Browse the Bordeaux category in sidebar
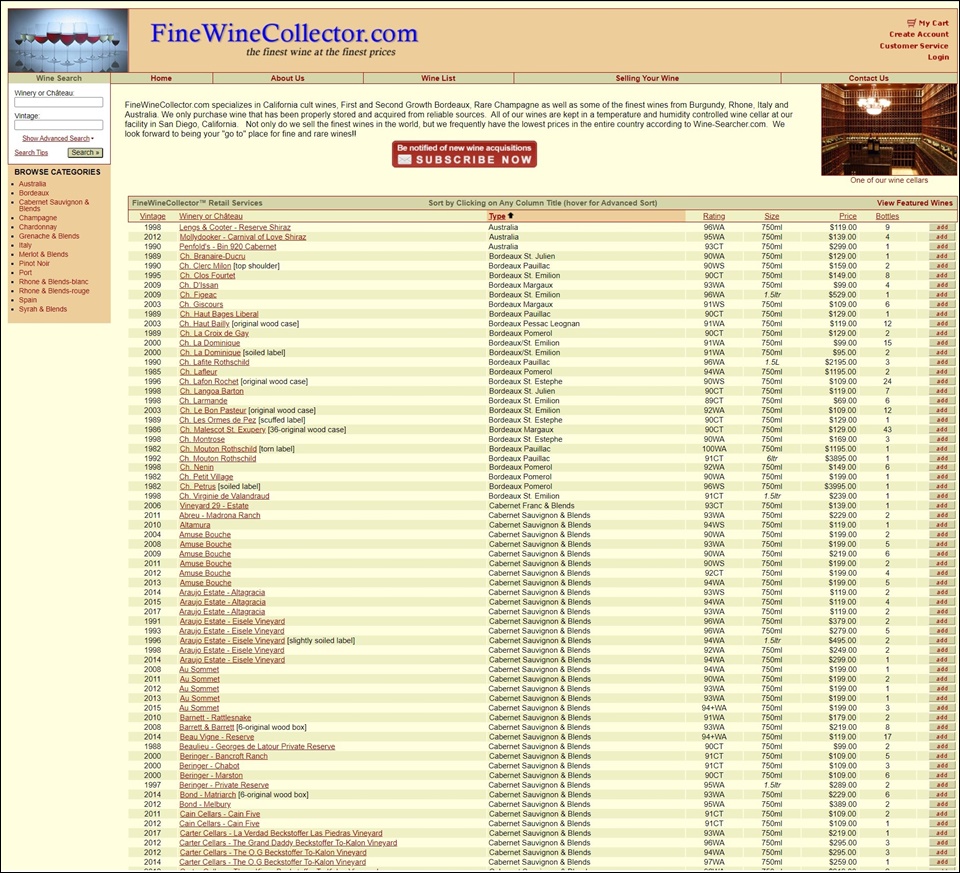Screen dimensions: 960x873 [x=34, y=193]
